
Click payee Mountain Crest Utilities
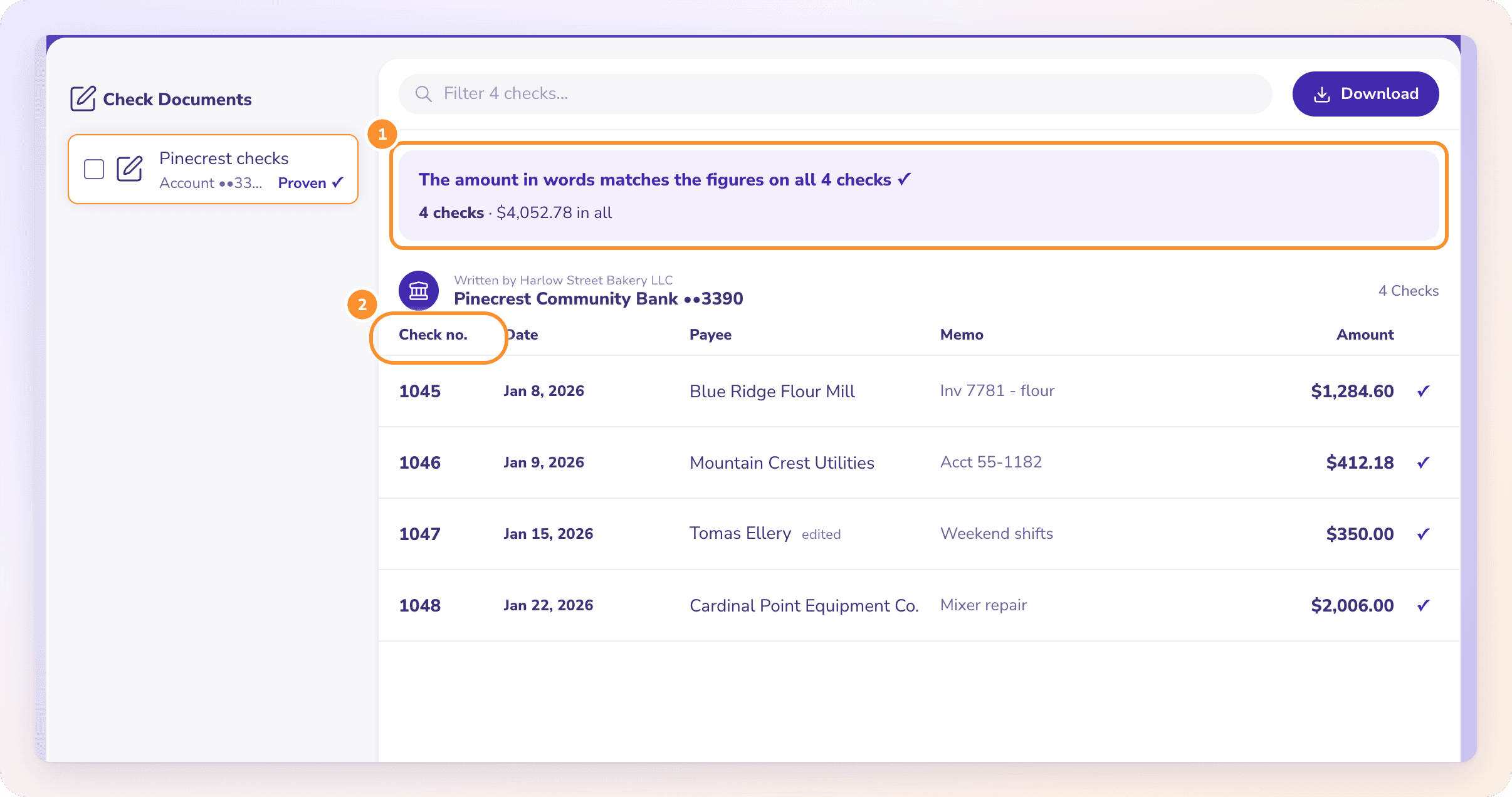click(782, 462)
